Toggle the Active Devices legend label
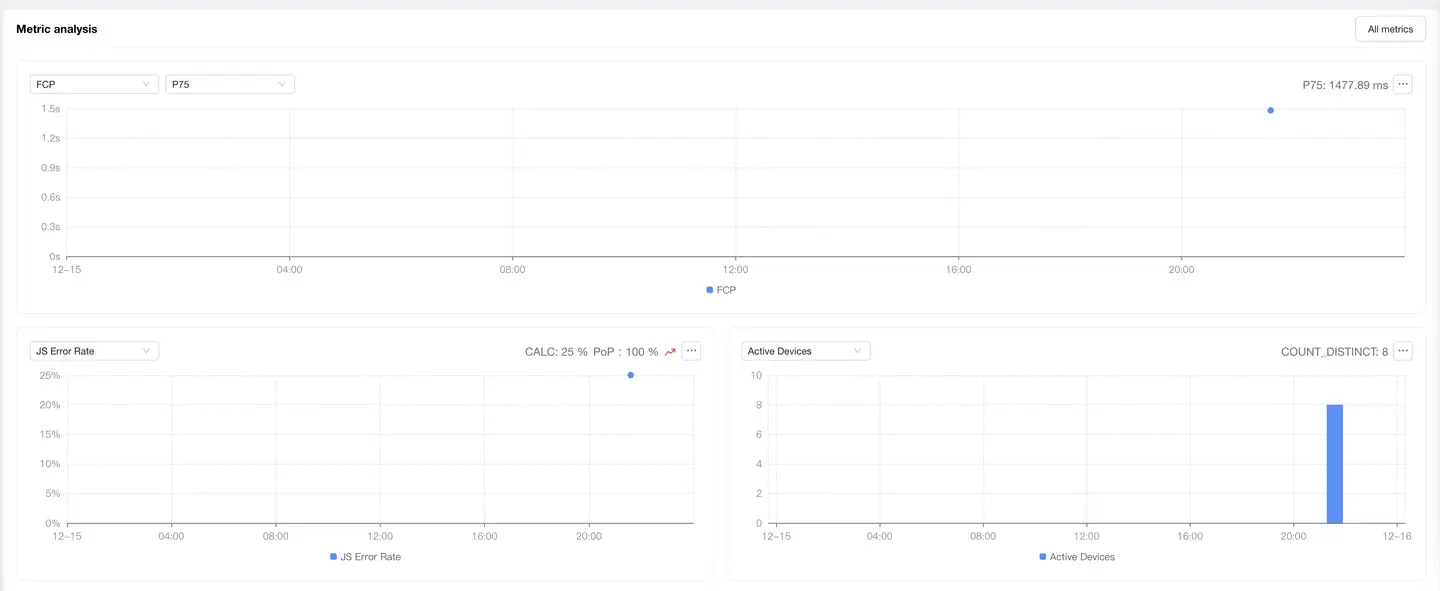1440x591 pixels. point(1081,557)
